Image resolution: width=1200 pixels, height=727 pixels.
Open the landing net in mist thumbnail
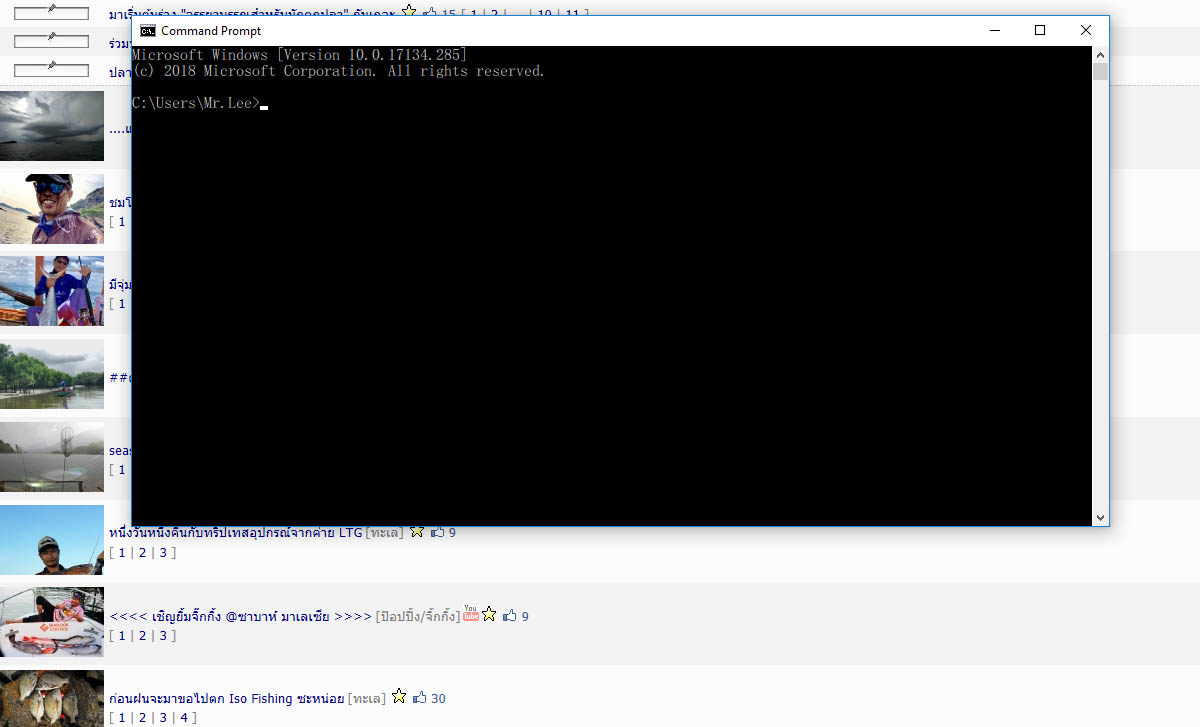(x=52, y=457)
